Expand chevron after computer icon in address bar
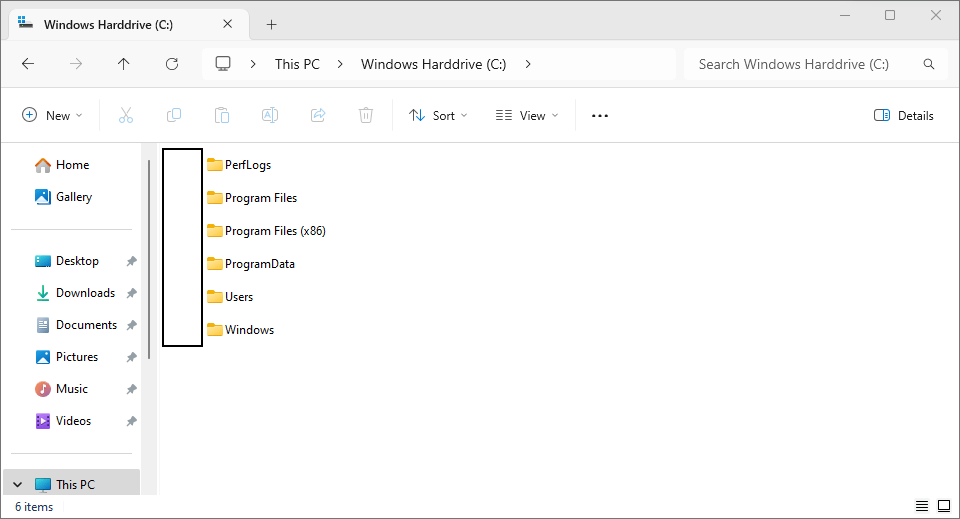This screenshot has width=960, height=519. [253, 64]
